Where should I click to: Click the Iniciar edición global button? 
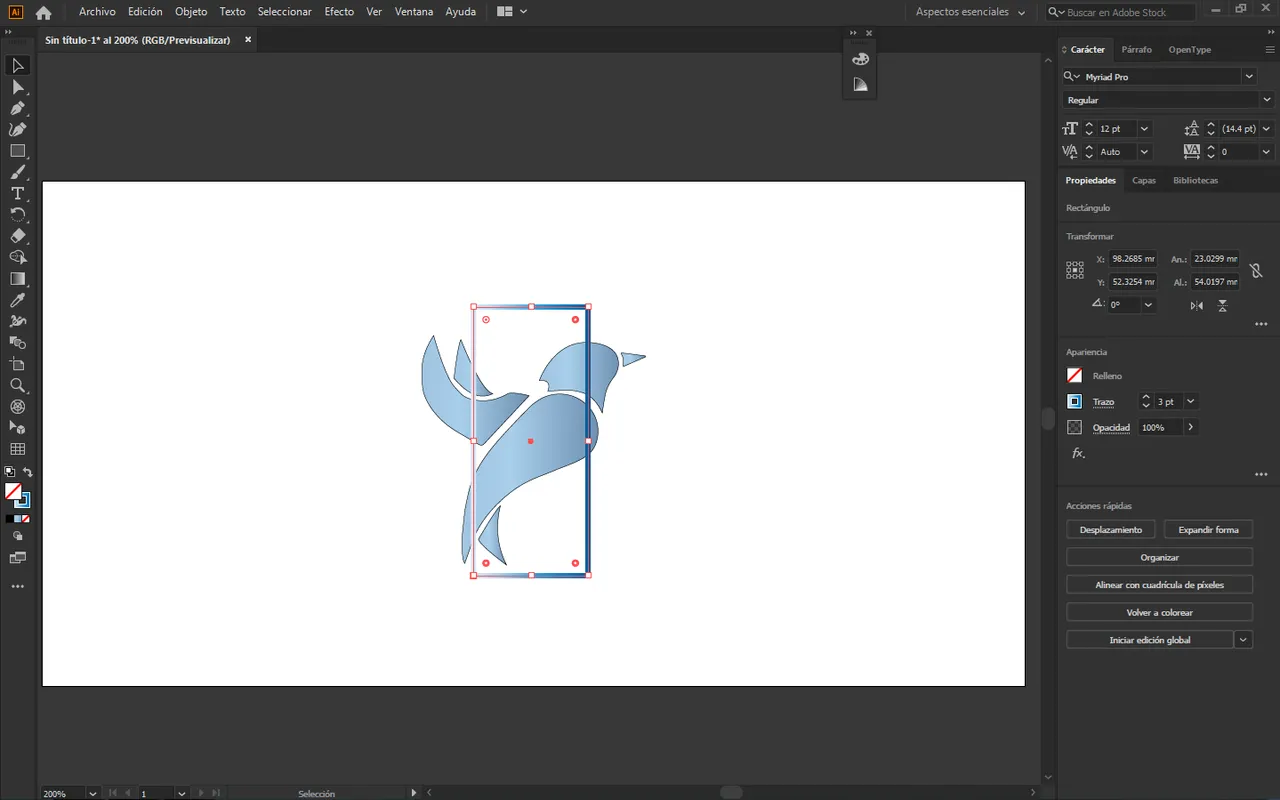pos(1150,640)
